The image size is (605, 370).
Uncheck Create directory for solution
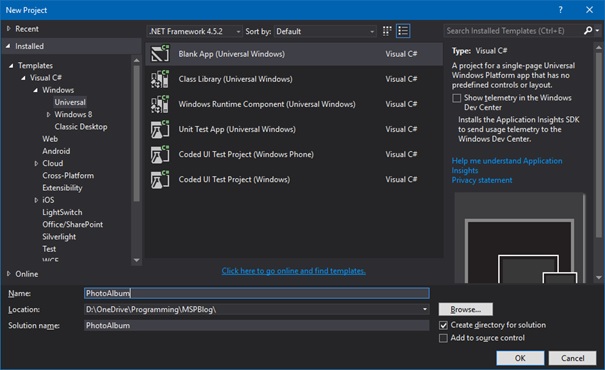click(x=443, y=325)
